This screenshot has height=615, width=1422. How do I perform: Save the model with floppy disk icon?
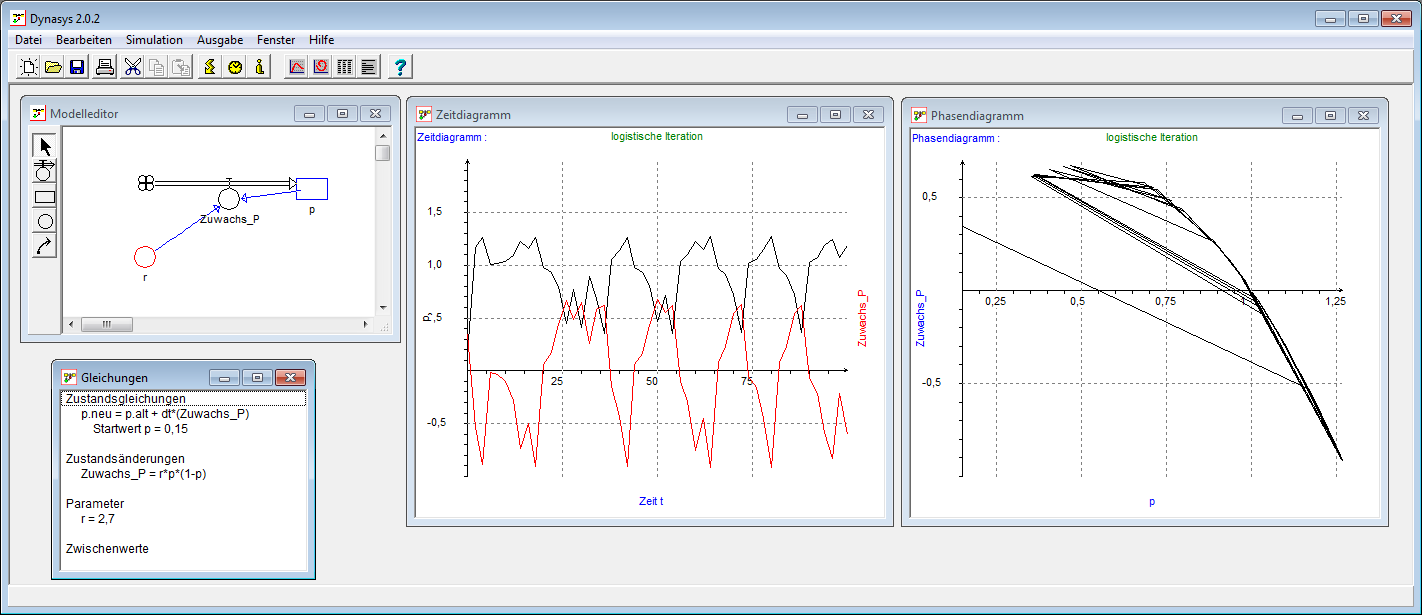coord(77,67)
